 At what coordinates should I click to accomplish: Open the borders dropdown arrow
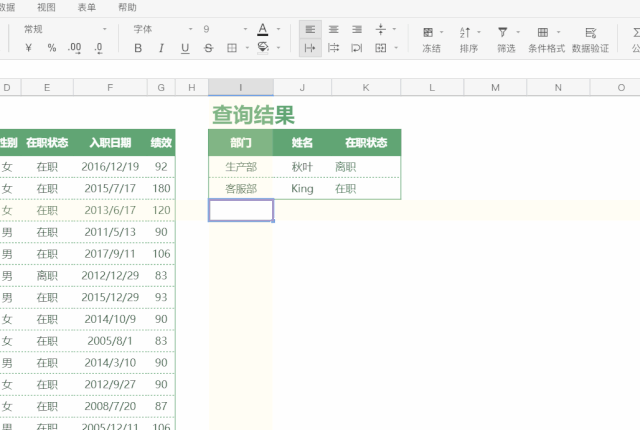pyautogui.click(x=247, y=48)
